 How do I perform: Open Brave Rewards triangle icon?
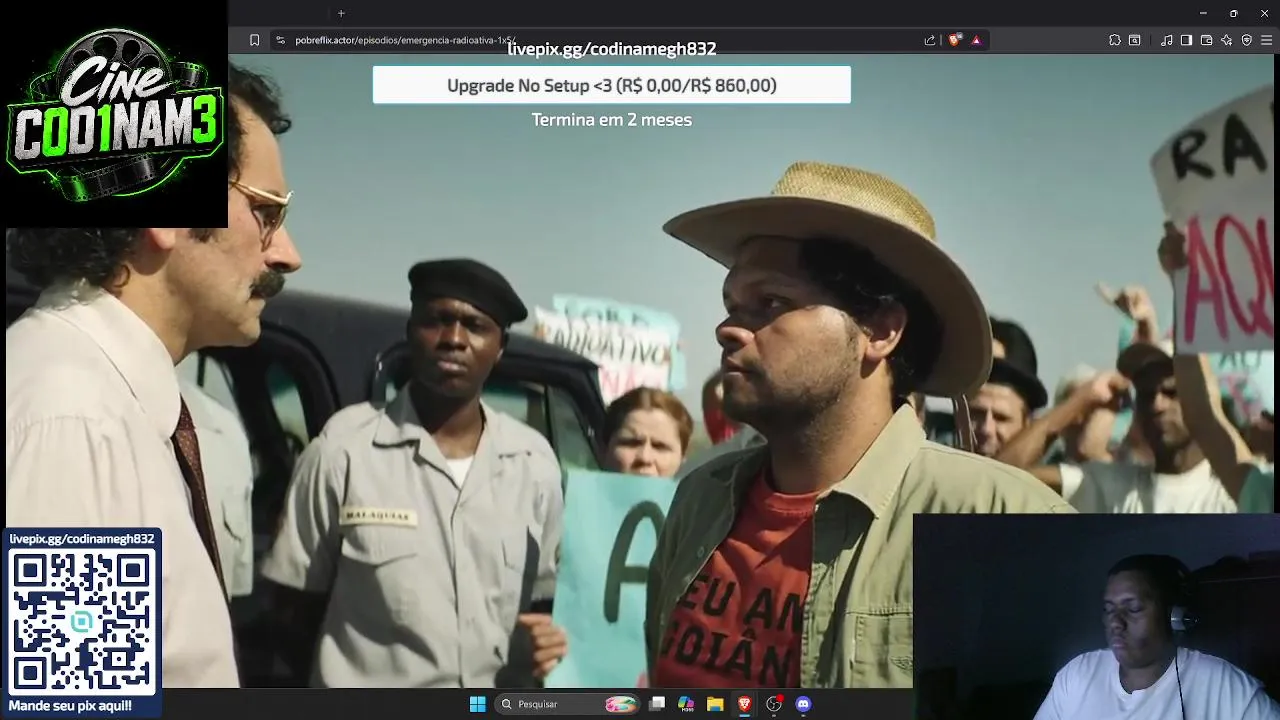(x=976, y=40)
